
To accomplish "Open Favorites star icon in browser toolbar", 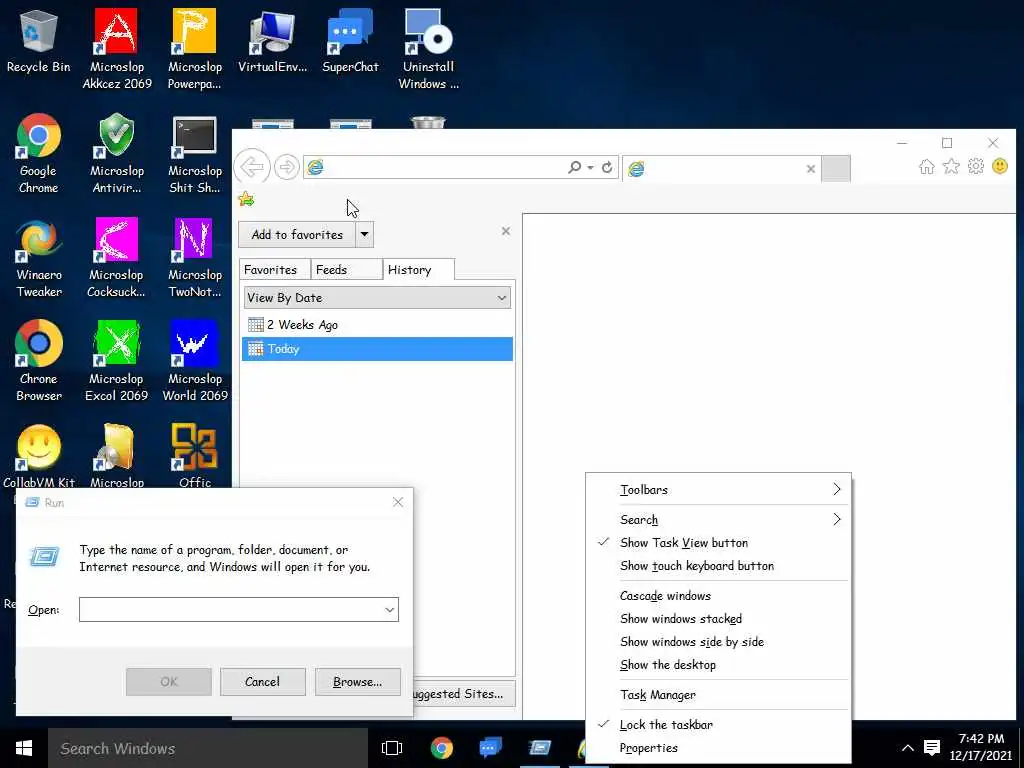I will pos(951,167).
